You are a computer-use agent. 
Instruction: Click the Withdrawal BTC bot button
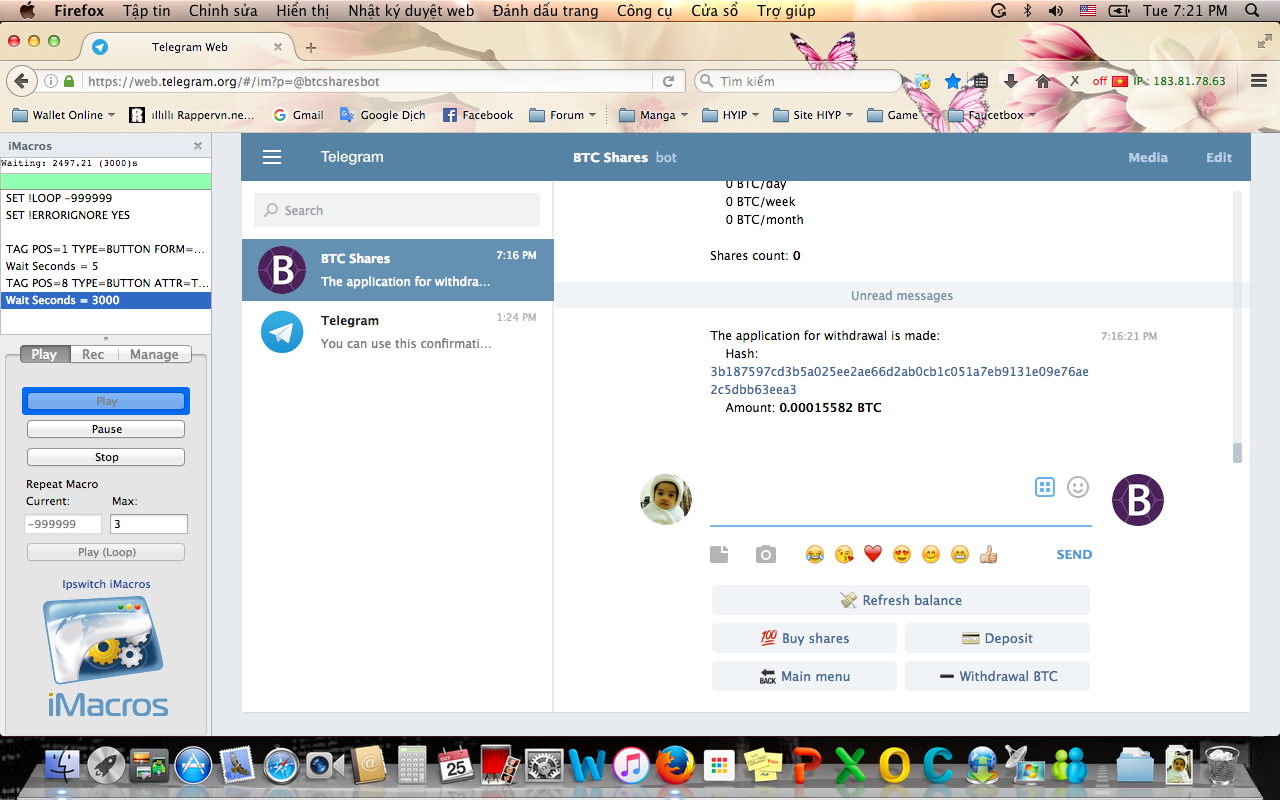(x=997, y=676)
